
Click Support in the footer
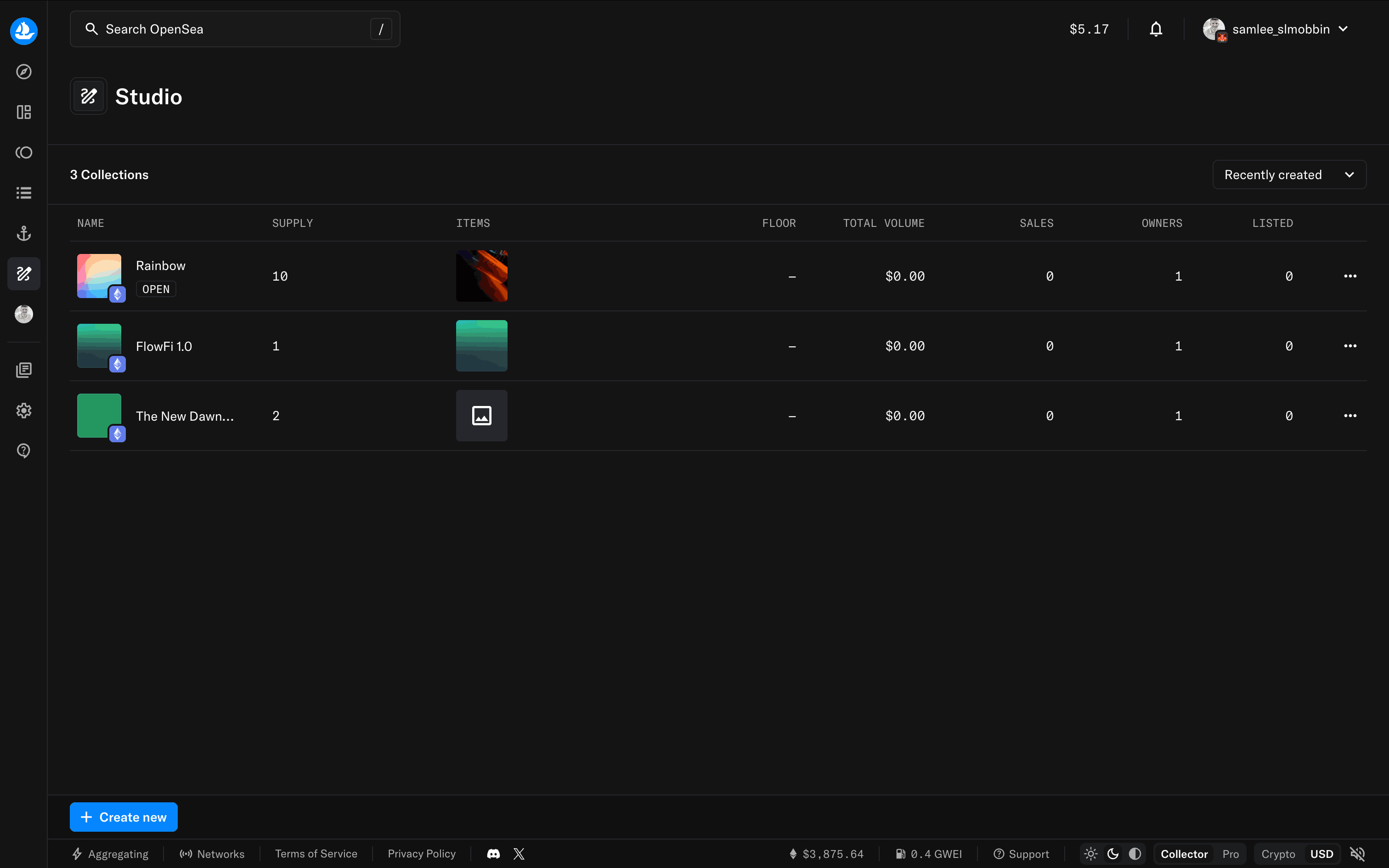click(1021, 854)
